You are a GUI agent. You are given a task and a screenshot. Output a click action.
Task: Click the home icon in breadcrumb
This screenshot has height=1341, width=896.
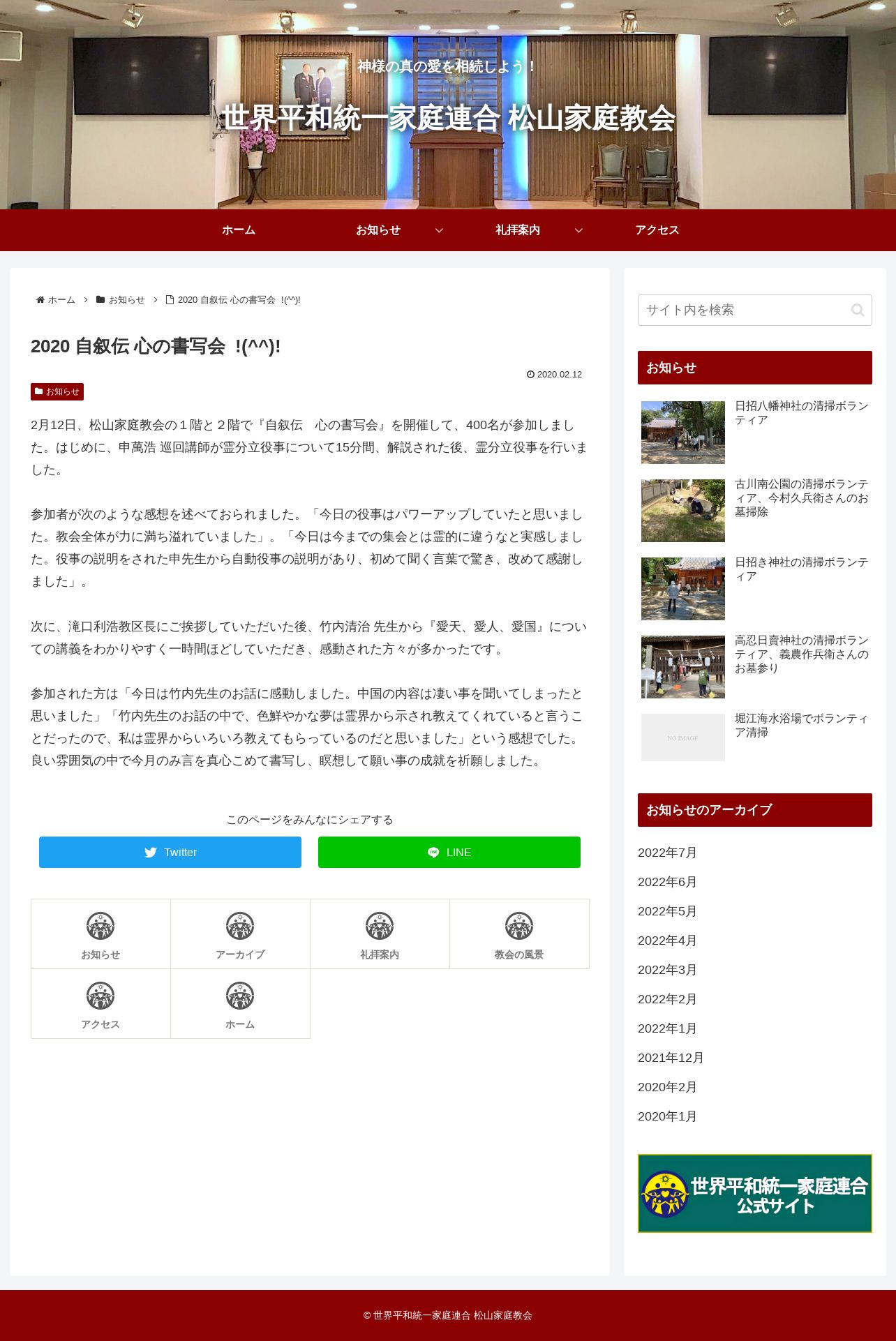pyautogui.click(x=40, y=300)
